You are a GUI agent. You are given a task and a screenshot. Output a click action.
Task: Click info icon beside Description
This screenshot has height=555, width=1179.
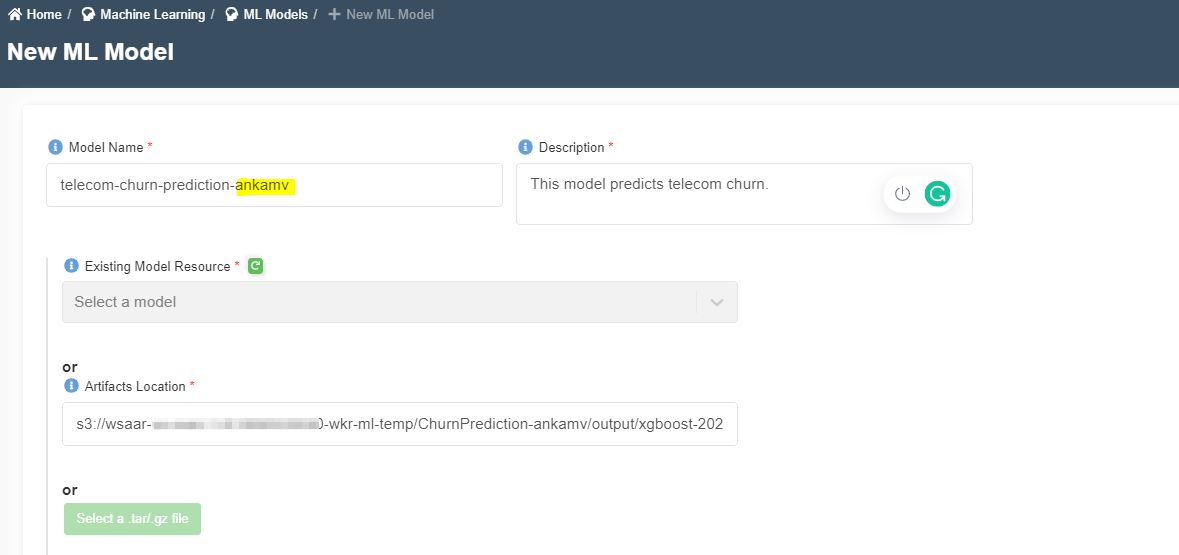pos(525,147)
